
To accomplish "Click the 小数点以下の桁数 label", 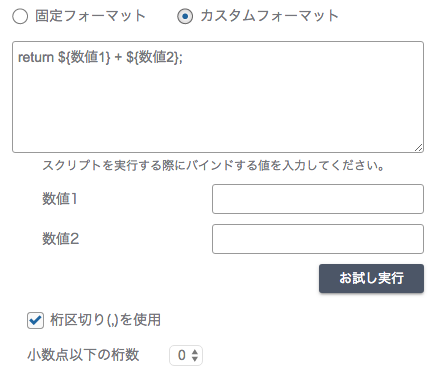I will (83, 355).
